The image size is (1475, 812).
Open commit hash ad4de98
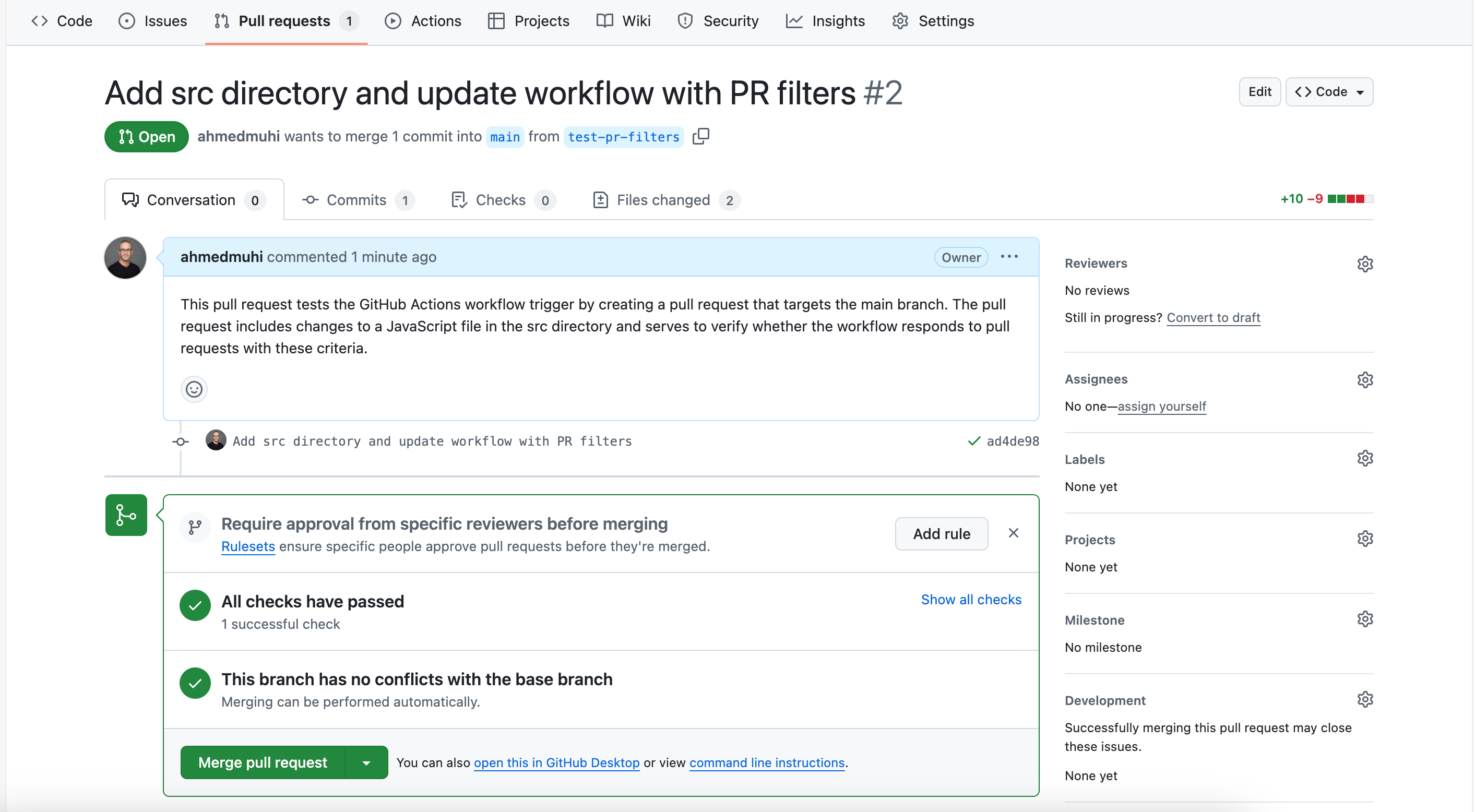click(x=1013, y=441)
